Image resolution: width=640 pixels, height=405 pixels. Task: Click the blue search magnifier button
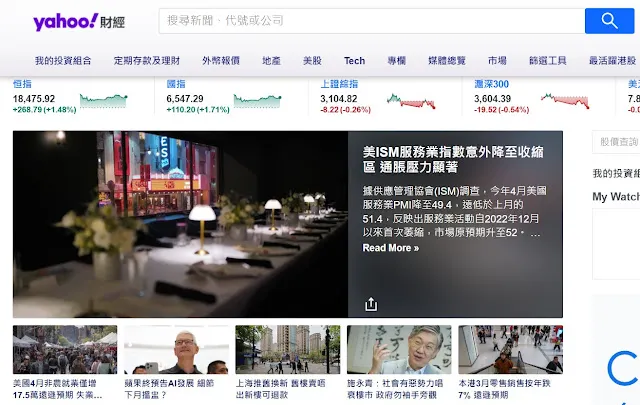tap(609, 21)
